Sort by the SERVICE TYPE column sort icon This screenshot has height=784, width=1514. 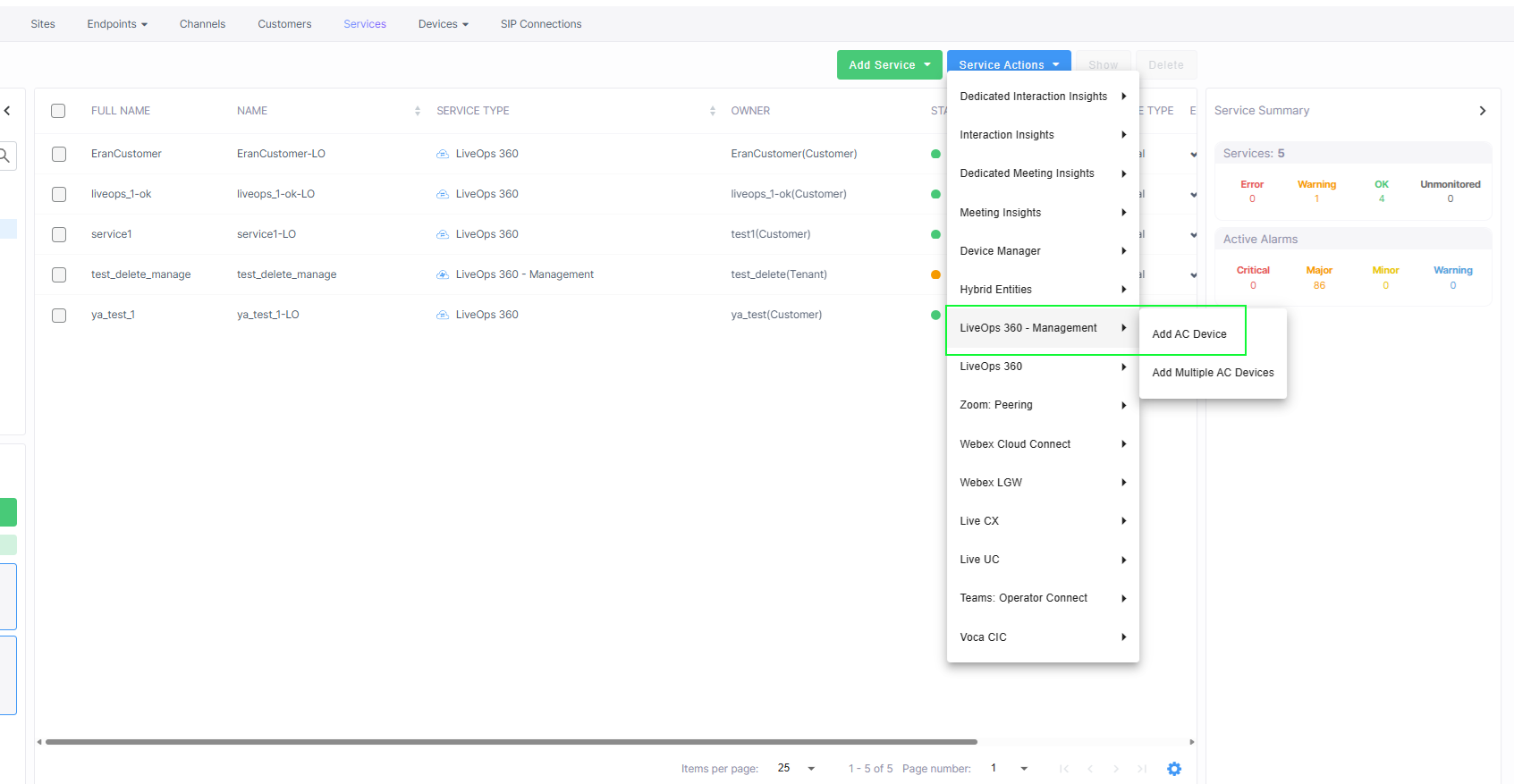click(x=713, y=111)
